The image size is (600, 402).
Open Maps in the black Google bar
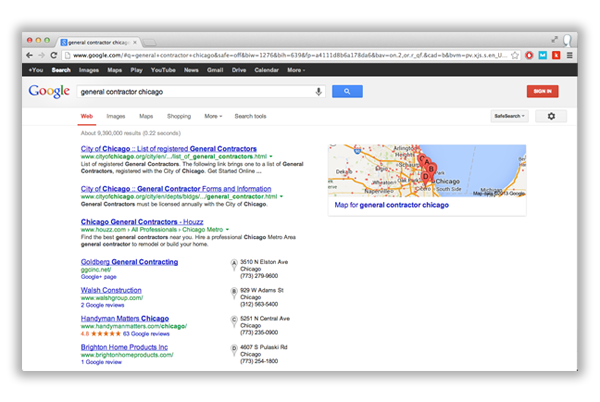[x=114, y=70]
